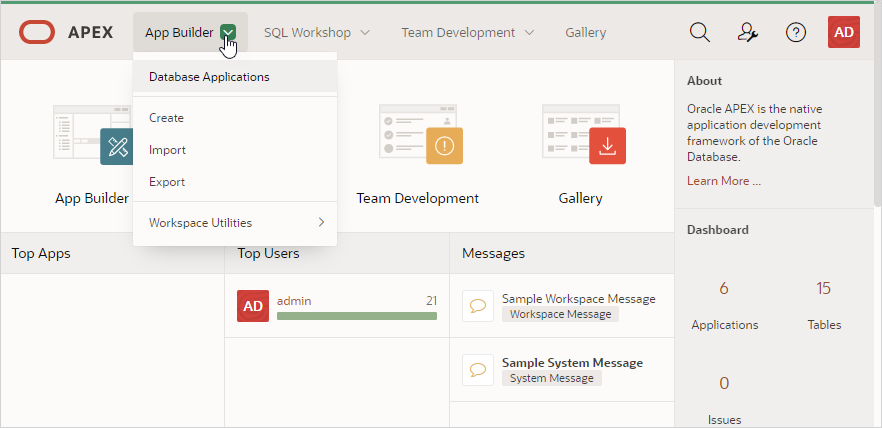Open the Workspace Utilities menu item
882x428 pixels.
[x=235, y=223]
